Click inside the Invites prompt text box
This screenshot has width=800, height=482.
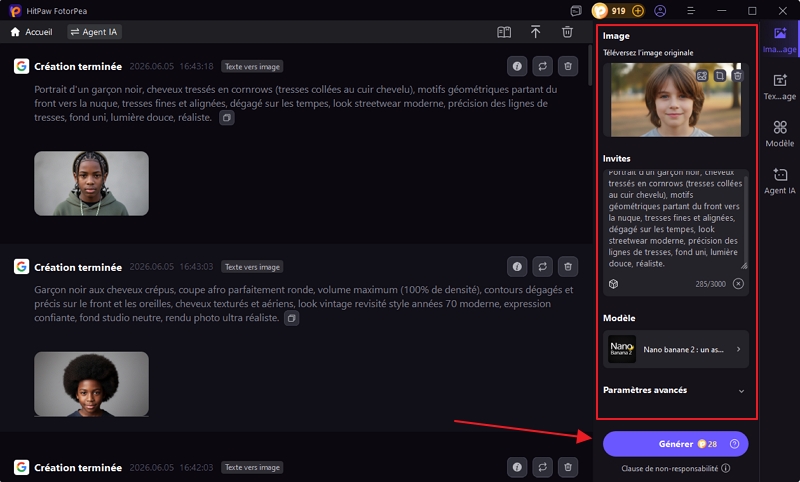coord(675,220)
